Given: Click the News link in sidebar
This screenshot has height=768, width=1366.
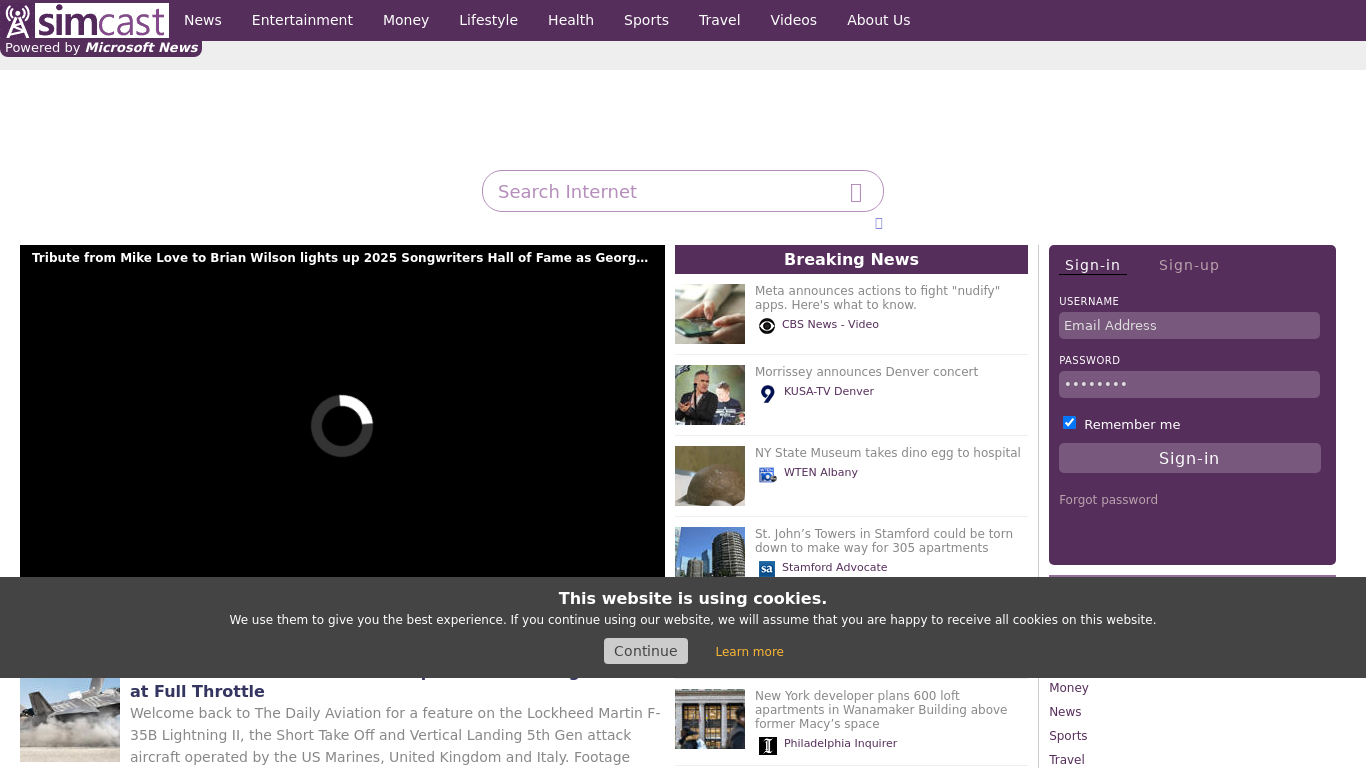Looking at the screenshot, I should click(1065, 712).
